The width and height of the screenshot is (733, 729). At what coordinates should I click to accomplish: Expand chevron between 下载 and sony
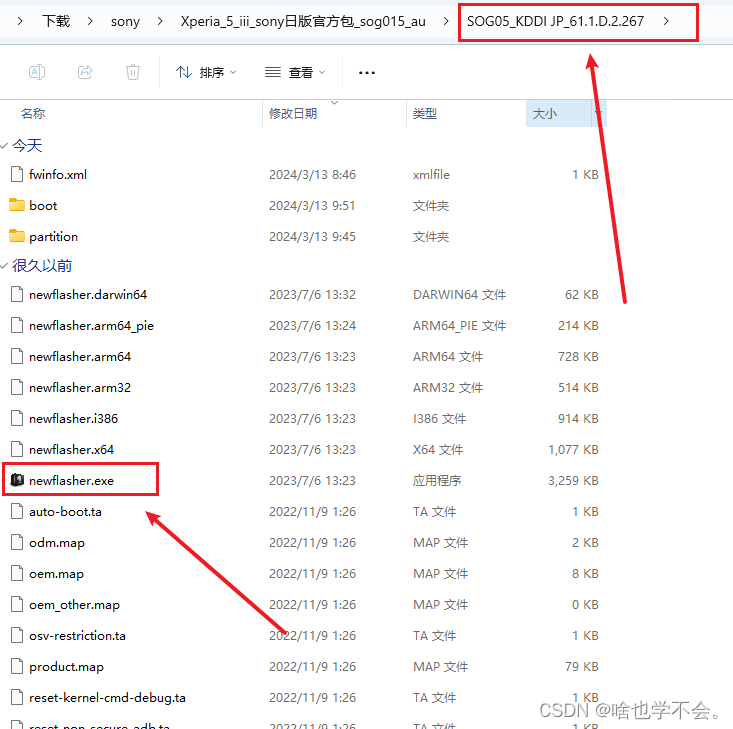coord(90,21)
